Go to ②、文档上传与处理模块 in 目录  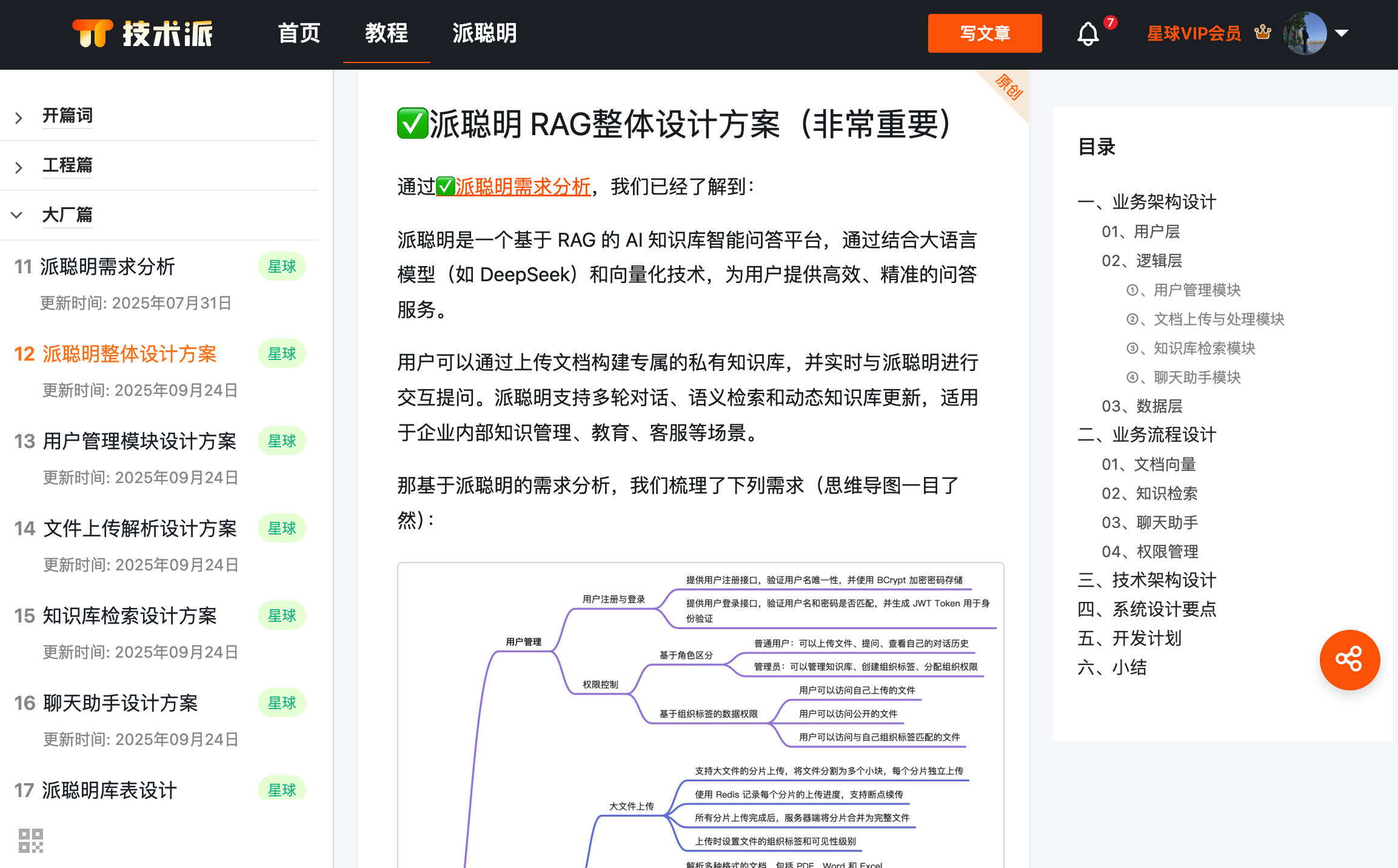pos(1205,319)
